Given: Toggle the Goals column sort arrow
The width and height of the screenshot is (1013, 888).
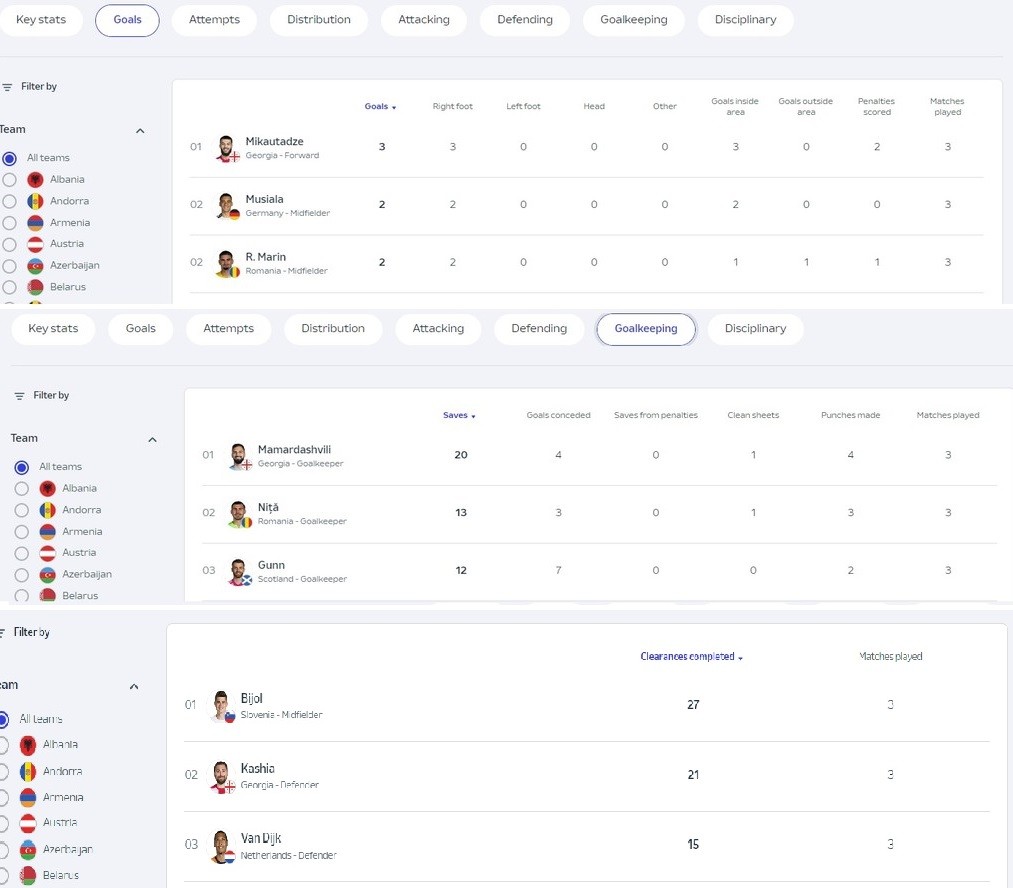Looking at the screenshot, I should click(x=394, y=107).
